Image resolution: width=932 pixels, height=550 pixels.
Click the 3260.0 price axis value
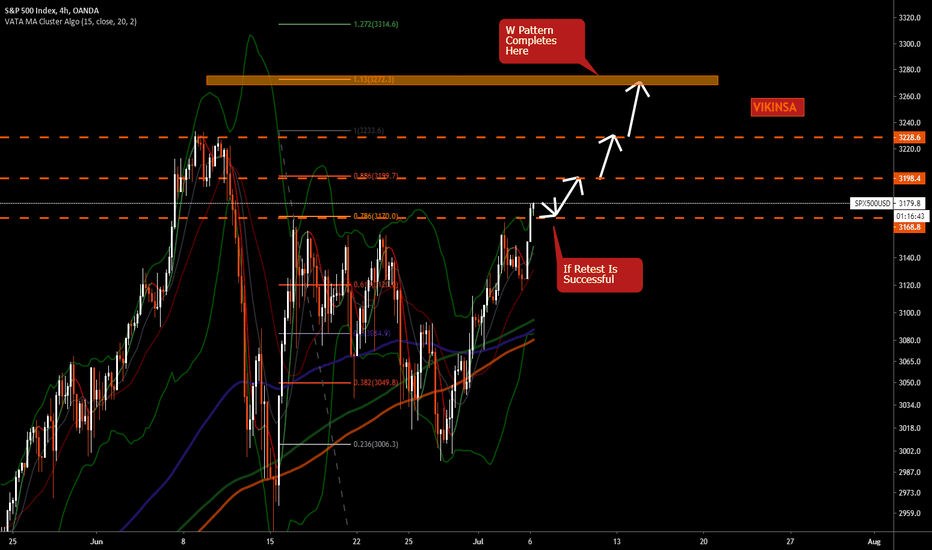pyautogui.click(x=910, y=96)
